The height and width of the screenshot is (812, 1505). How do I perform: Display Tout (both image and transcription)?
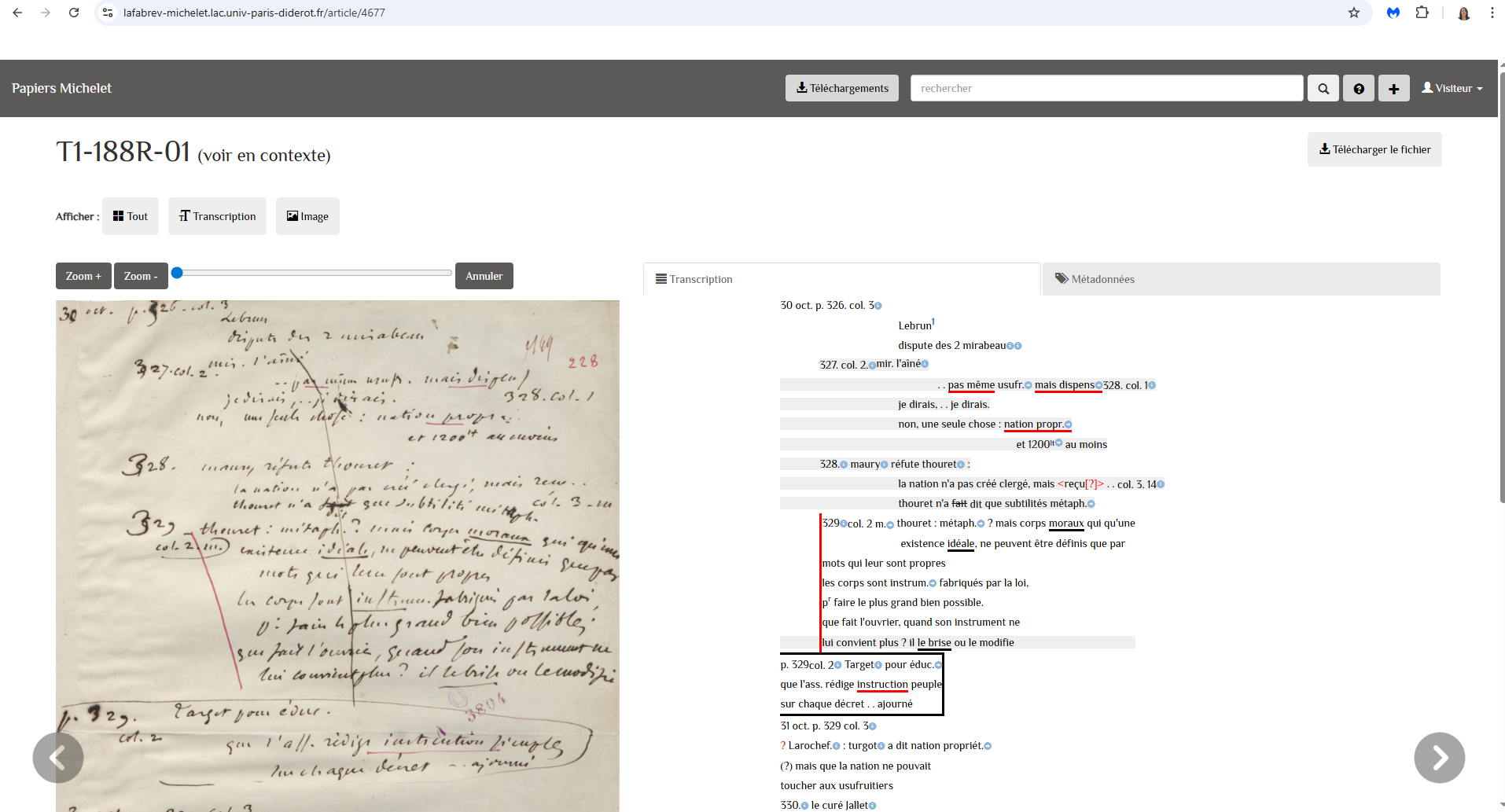[x=131, y=216]
